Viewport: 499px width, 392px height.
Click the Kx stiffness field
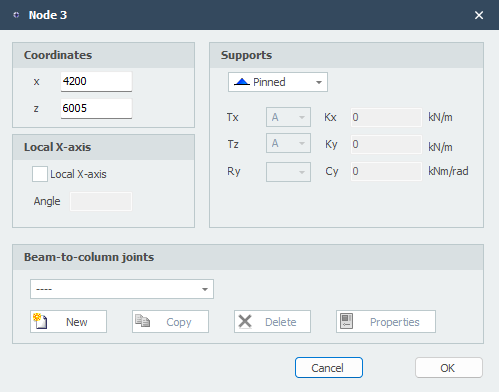pos(386,117)
